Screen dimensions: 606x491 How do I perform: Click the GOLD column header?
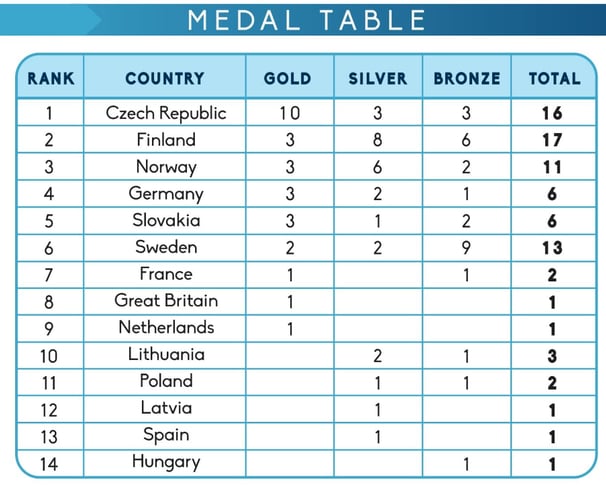[x=288, y=78]
